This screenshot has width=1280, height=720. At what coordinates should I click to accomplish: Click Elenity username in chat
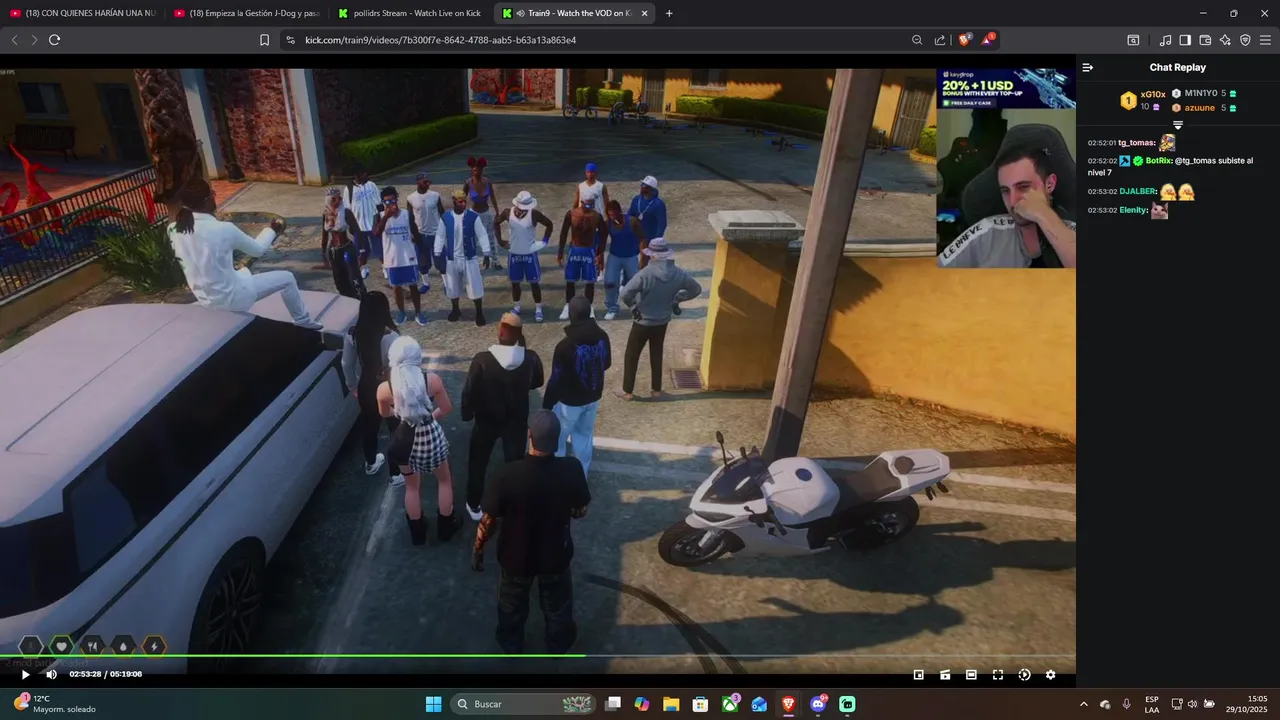point(1133,210)
